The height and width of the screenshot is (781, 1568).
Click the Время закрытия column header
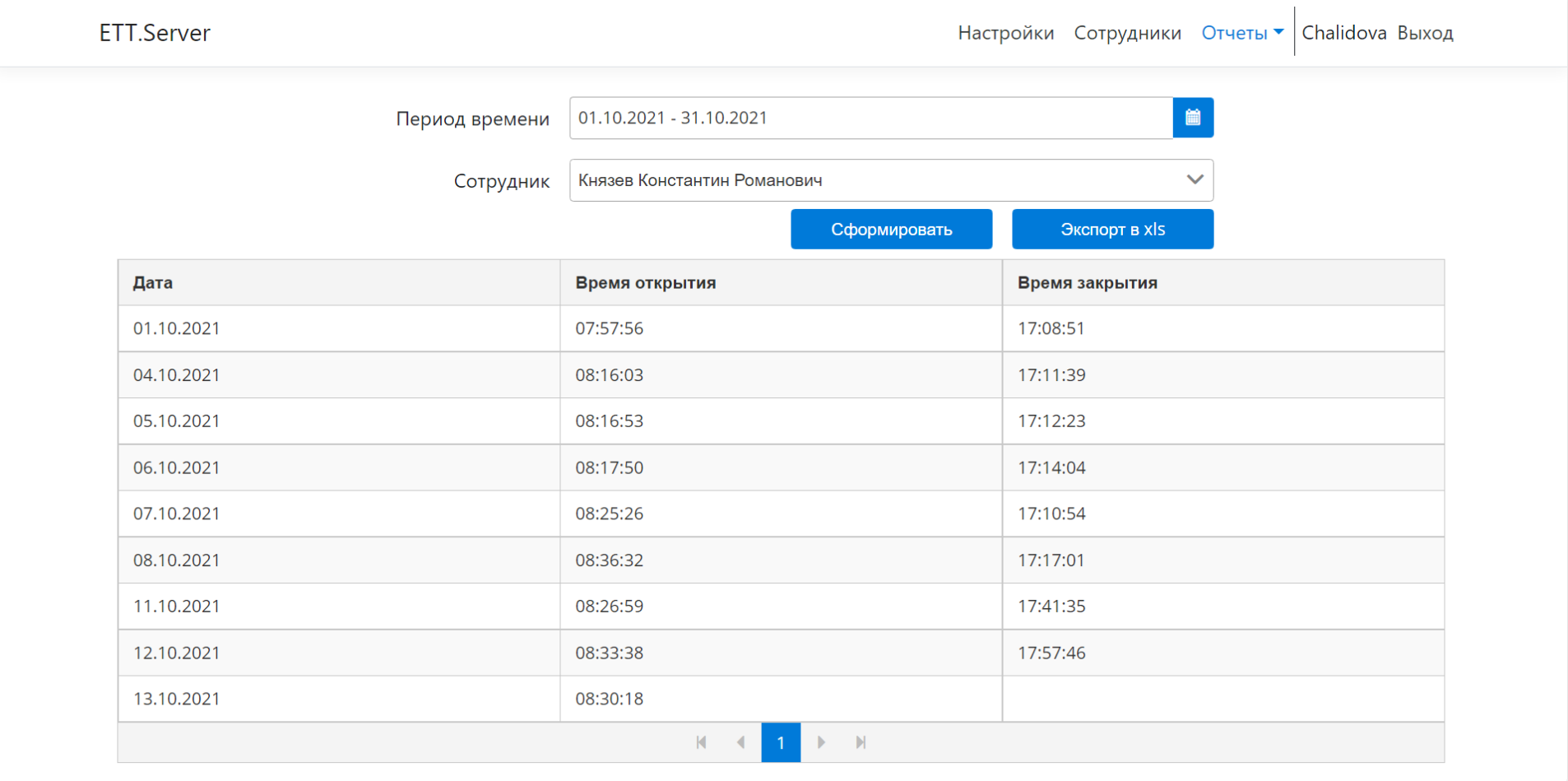tap(1087, 283)
